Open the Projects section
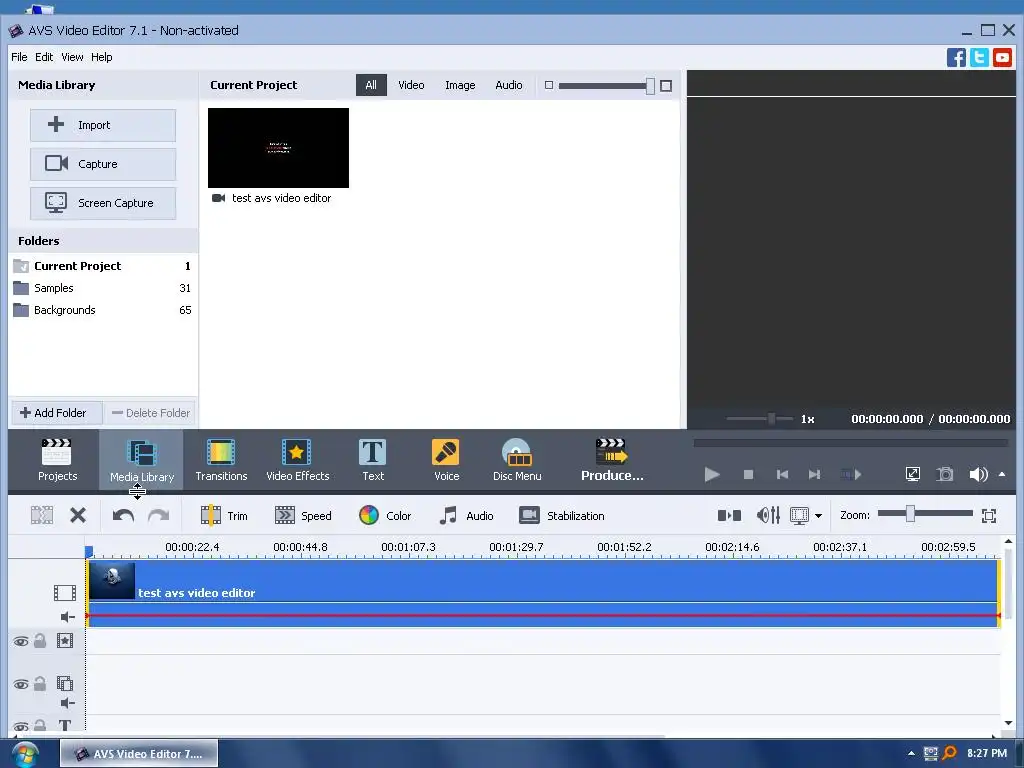Image resolution: width=1024 pixels, height=768 pixels. (x=57, y=460)
